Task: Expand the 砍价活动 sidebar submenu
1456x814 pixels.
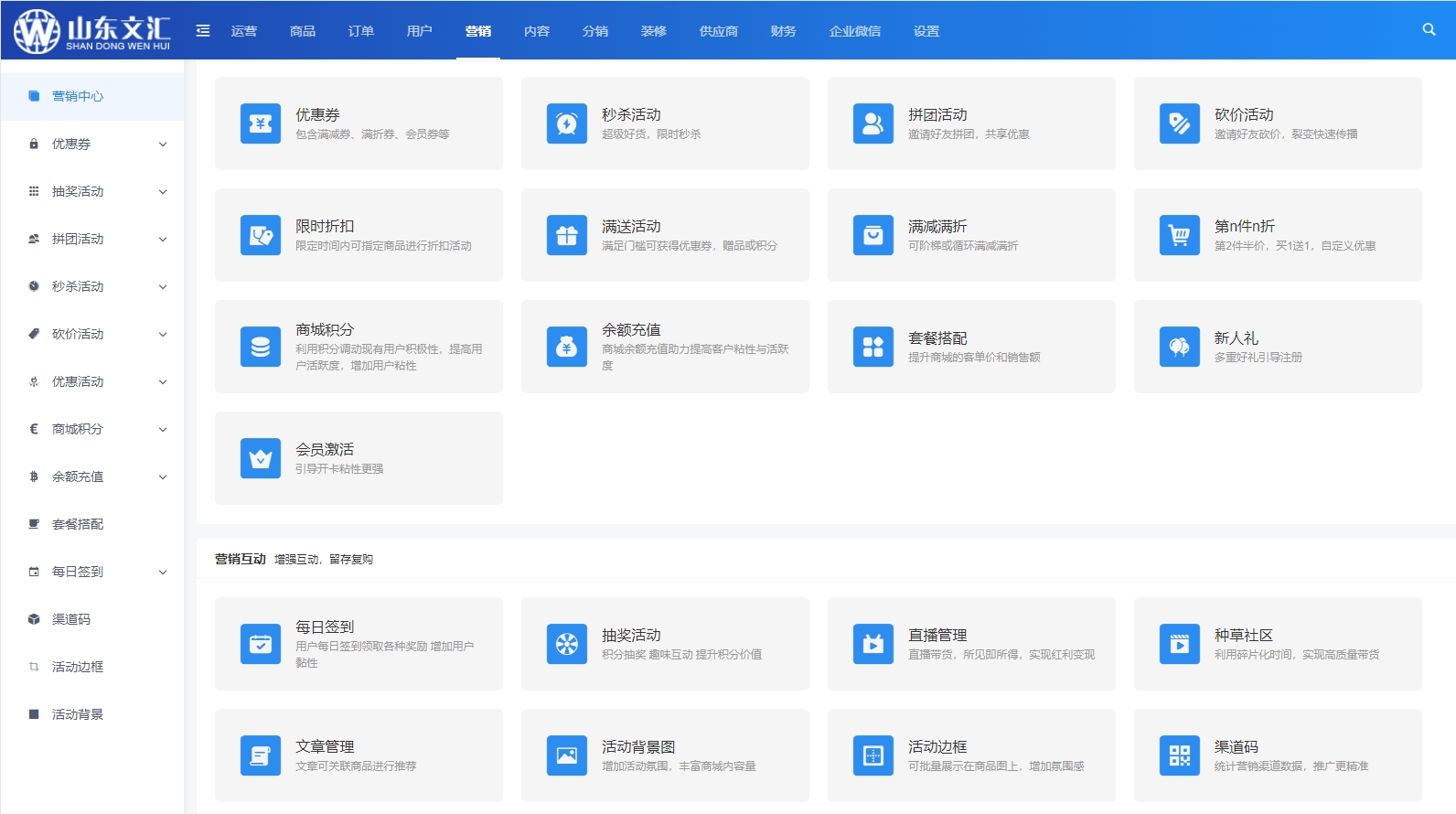Action: pos(163,334)
